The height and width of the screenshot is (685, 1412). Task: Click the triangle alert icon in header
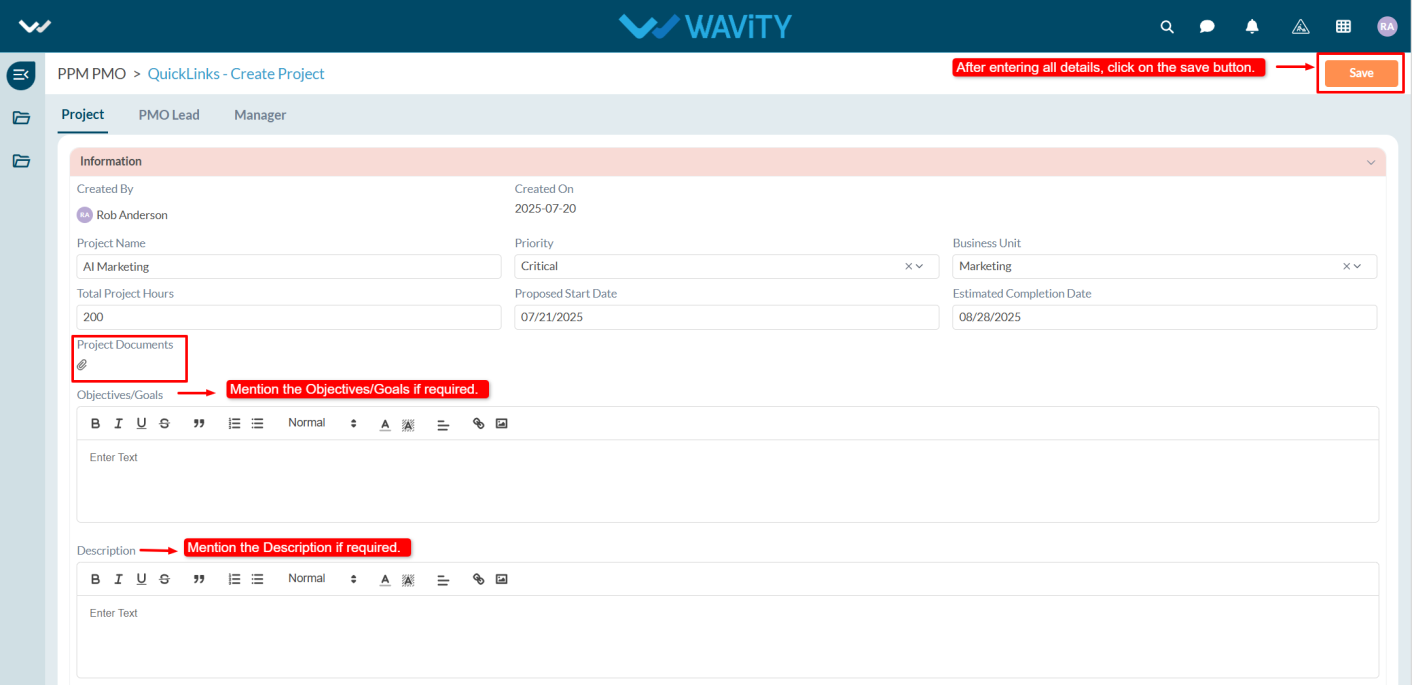click(x=1300, y=27)
